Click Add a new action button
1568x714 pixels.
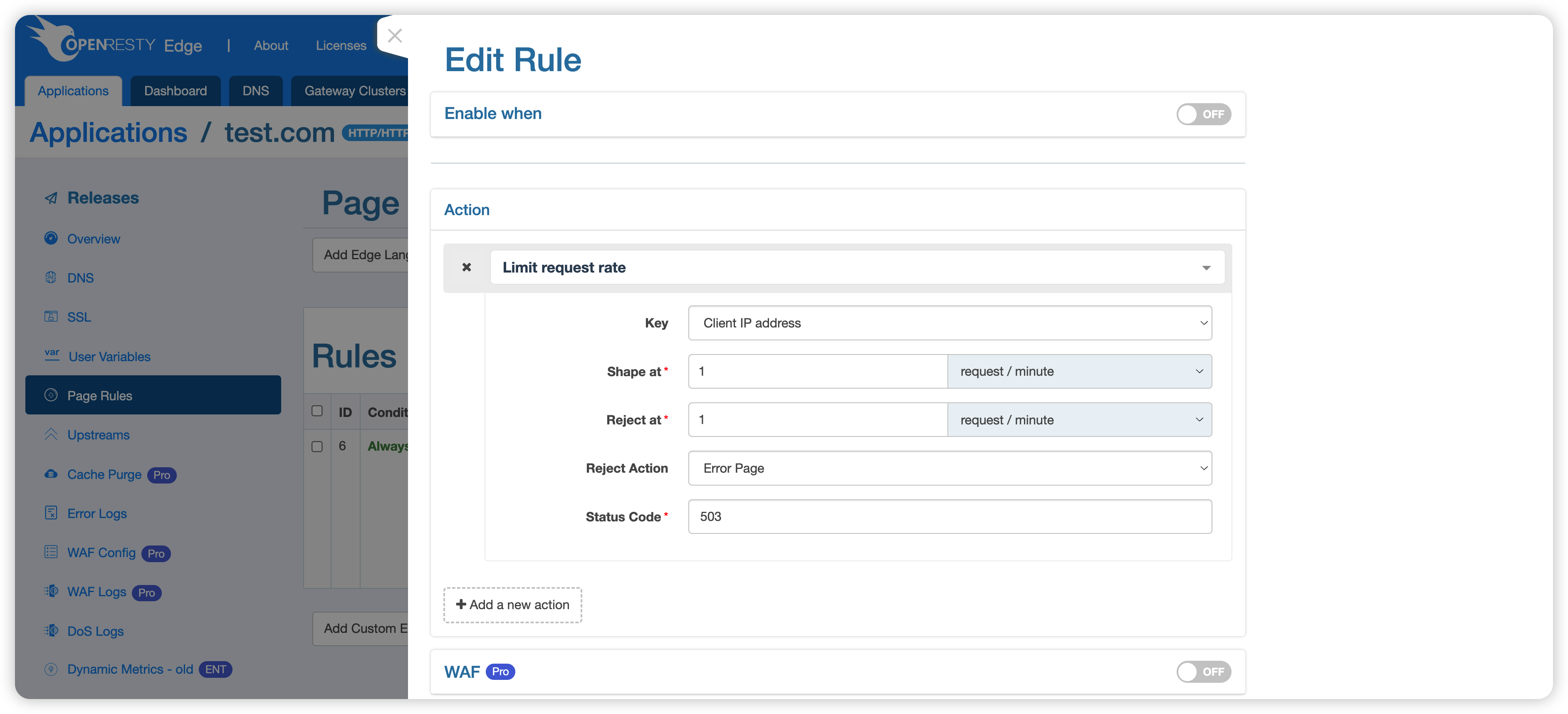click(512, 605)
